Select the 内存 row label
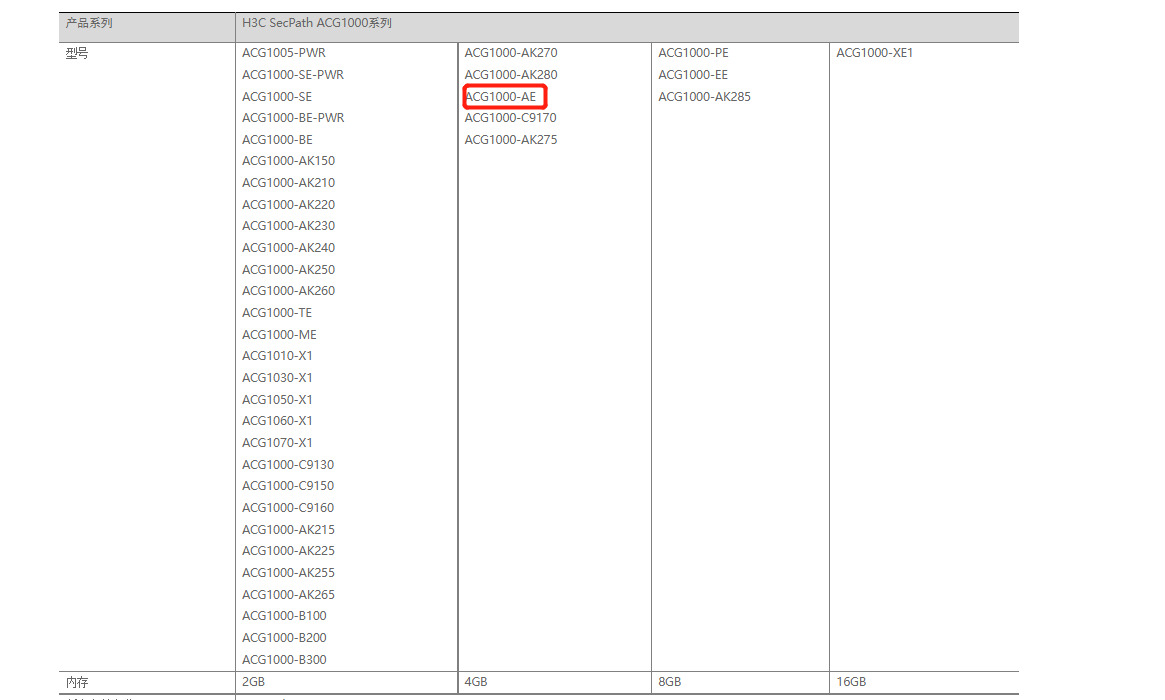1165x700 pixels. [77, 682]
